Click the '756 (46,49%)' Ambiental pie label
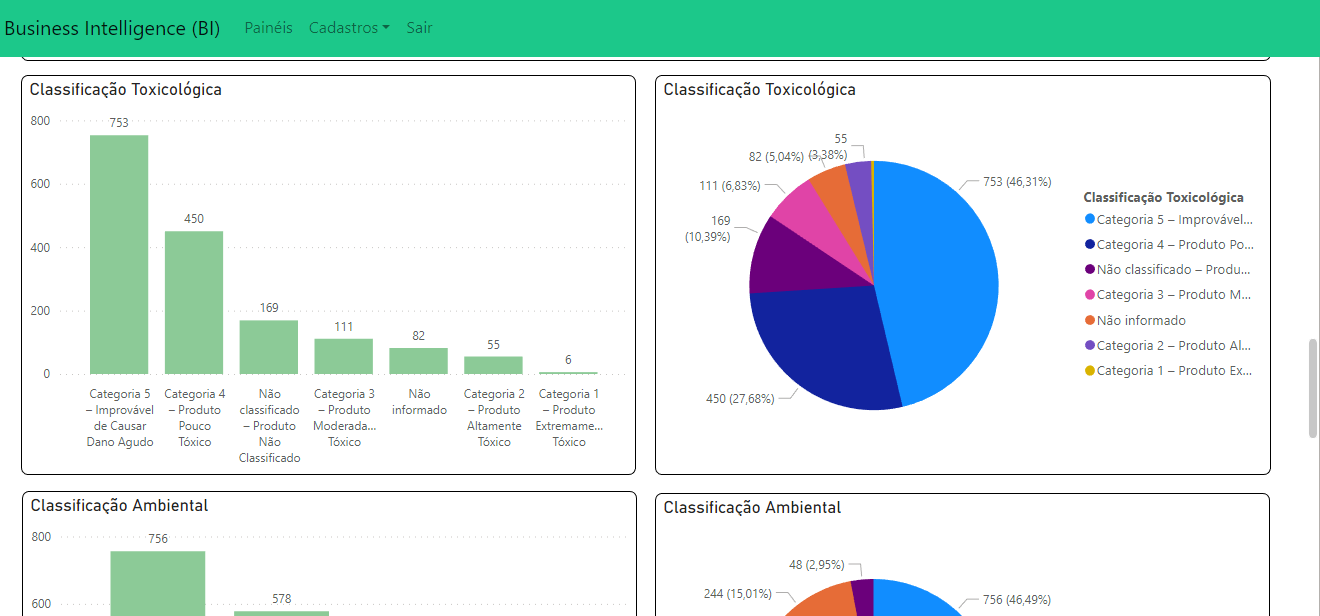1320x616 pixels. [x=1017, y=600]
